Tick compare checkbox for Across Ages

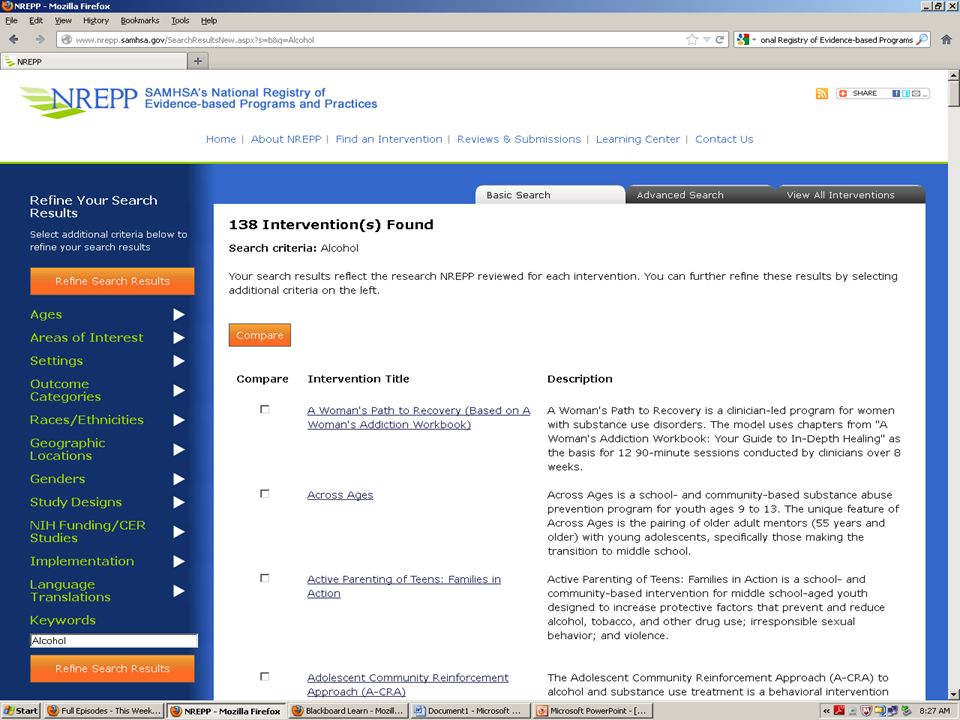coord(264,493)
